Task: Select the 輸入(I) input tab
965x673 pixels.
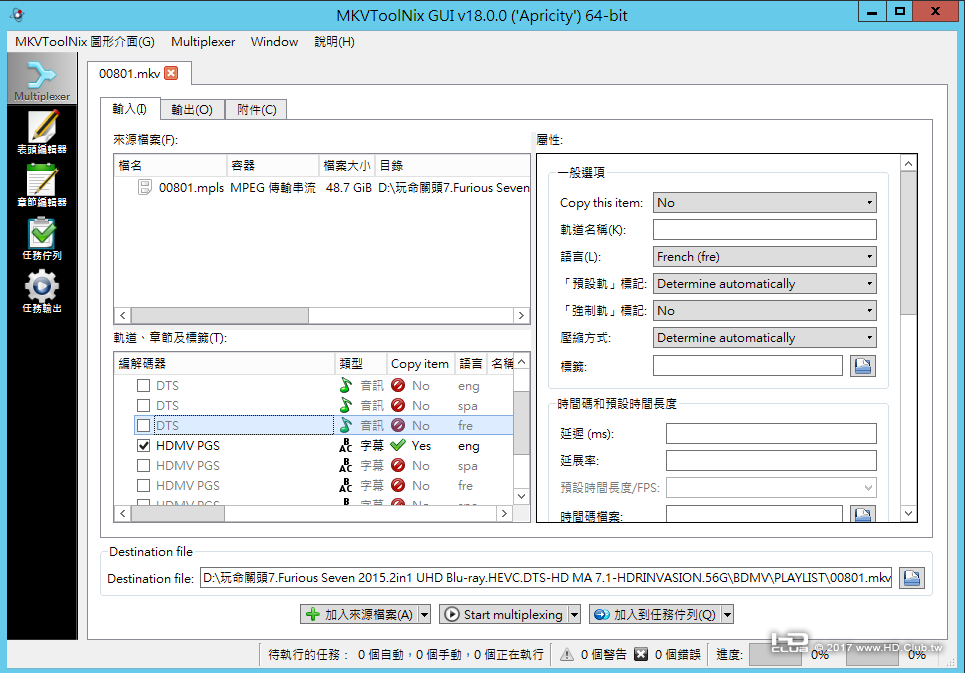Action: [x=130, y=109]
